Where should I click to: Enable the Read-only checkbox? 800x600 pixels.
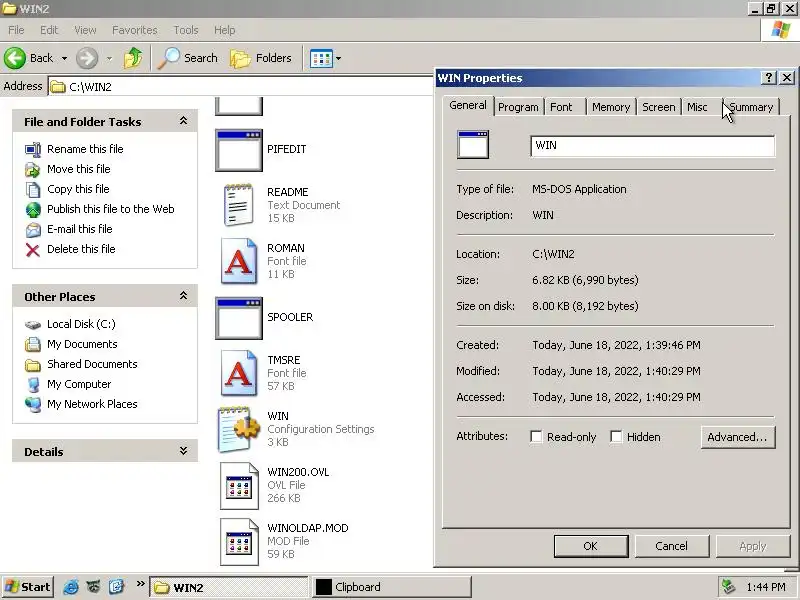tap(536, 437)
